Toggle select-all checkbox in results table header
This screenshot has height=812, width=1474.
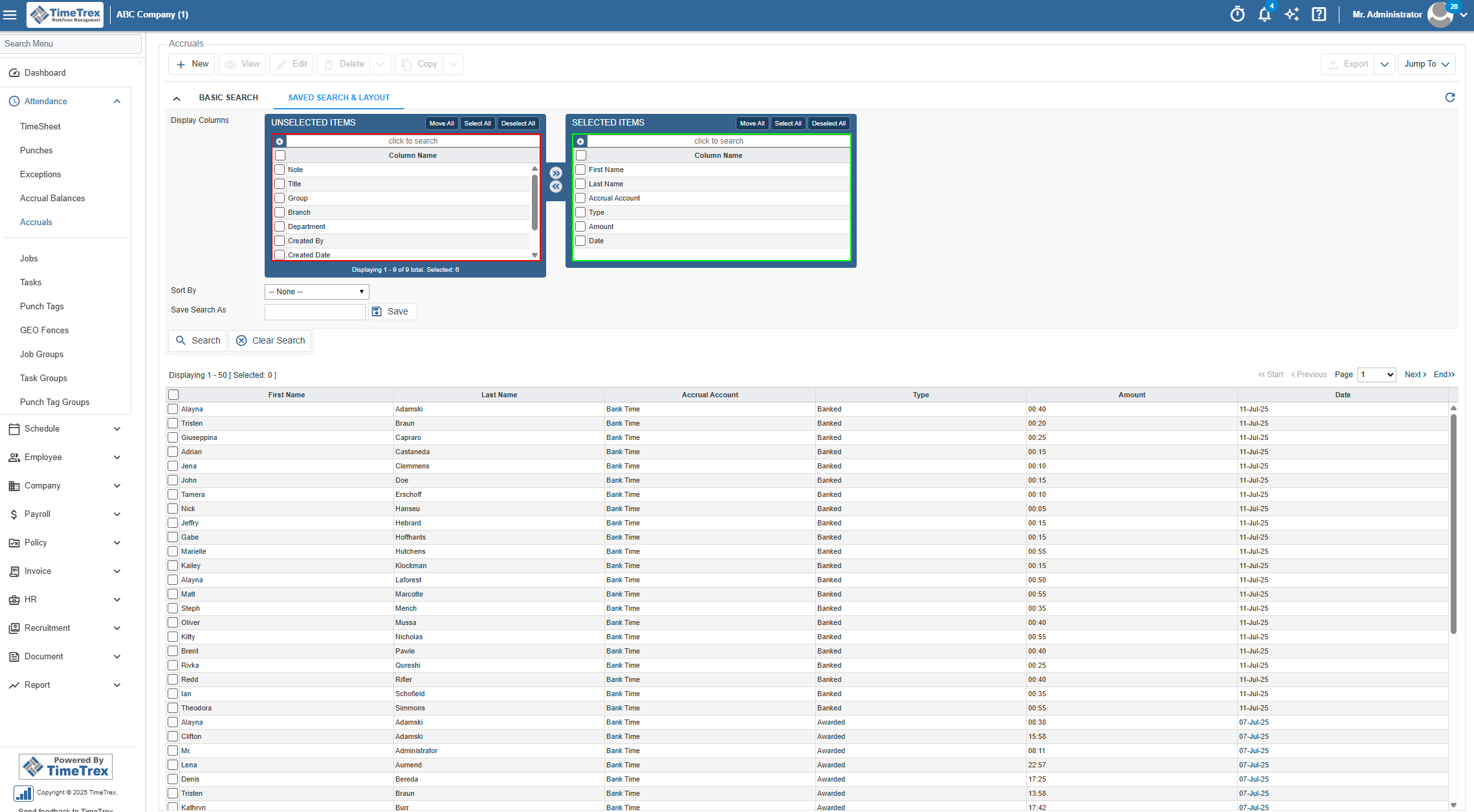173,395
